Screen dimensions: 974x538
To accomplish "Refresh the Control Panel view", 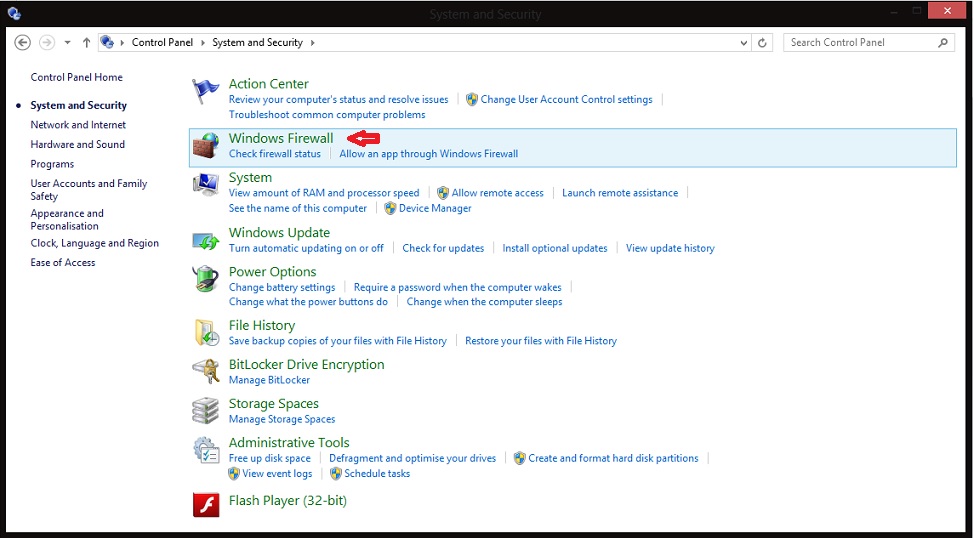I will coord(762,43).
